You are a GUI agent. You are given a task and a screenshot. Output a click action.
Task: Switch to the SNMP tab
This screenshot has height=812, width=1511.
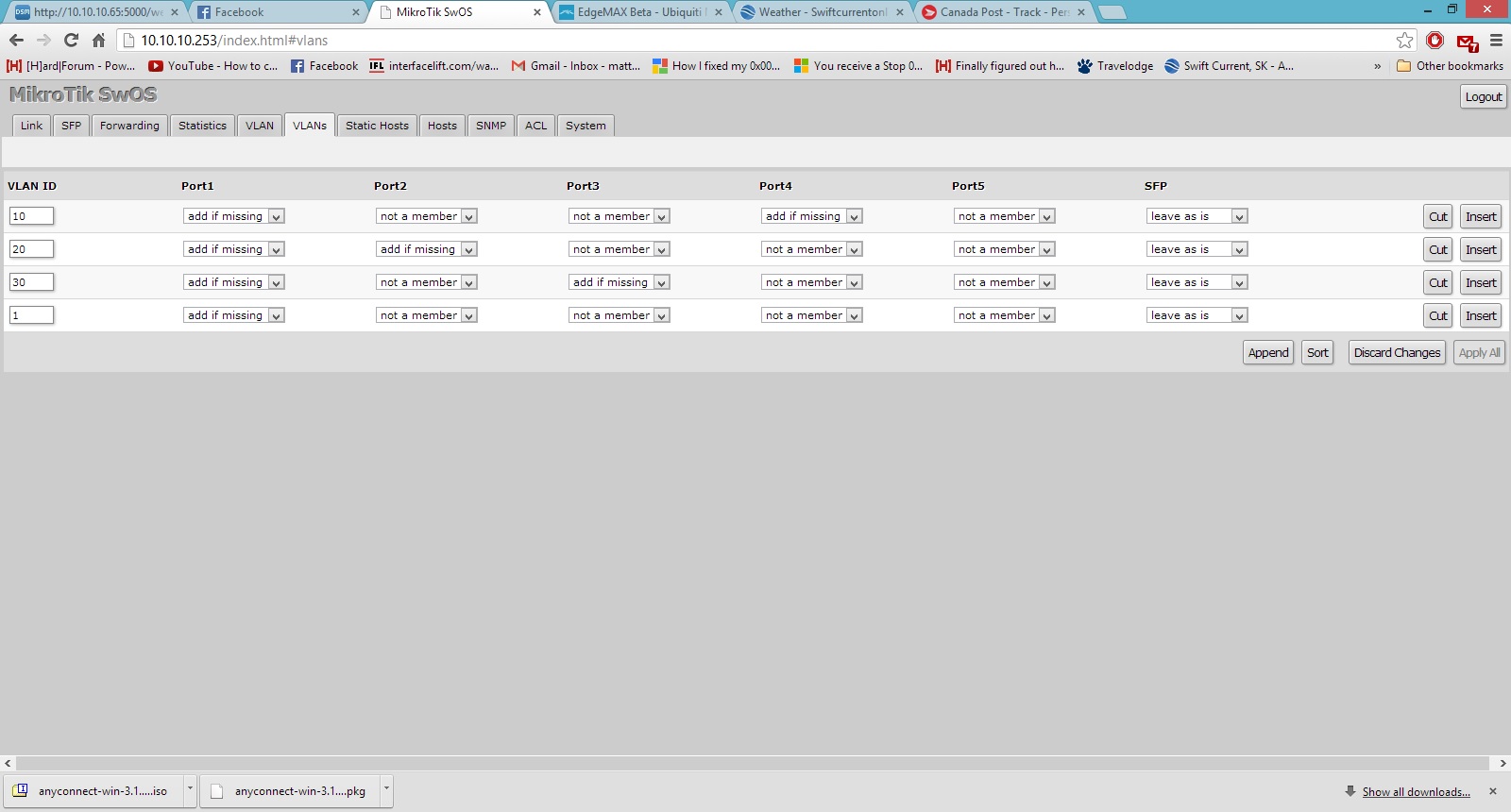(x=491, y=126)
